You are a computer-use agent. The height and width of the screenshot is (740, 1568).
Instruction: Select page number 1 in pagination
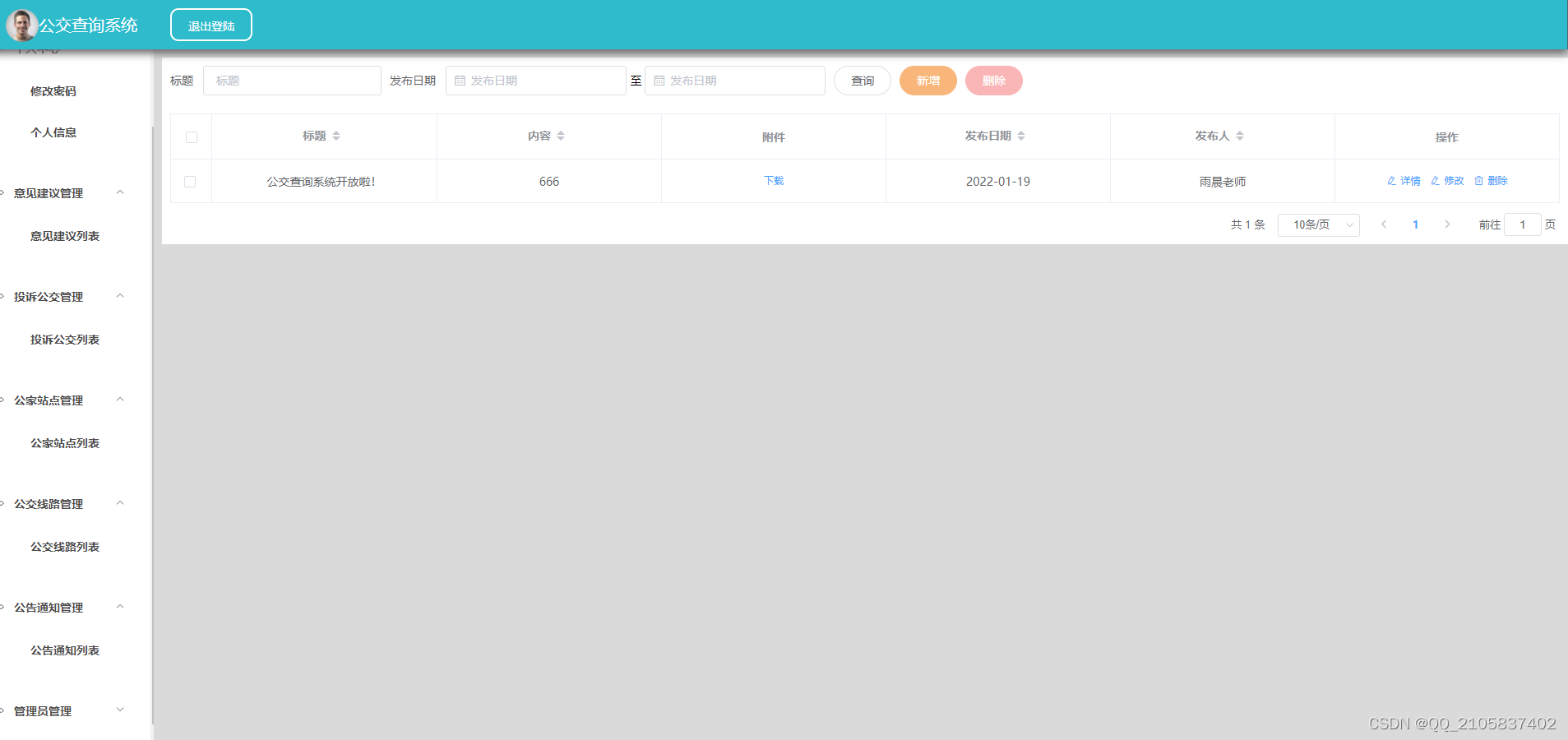[x=1415, y=224]
